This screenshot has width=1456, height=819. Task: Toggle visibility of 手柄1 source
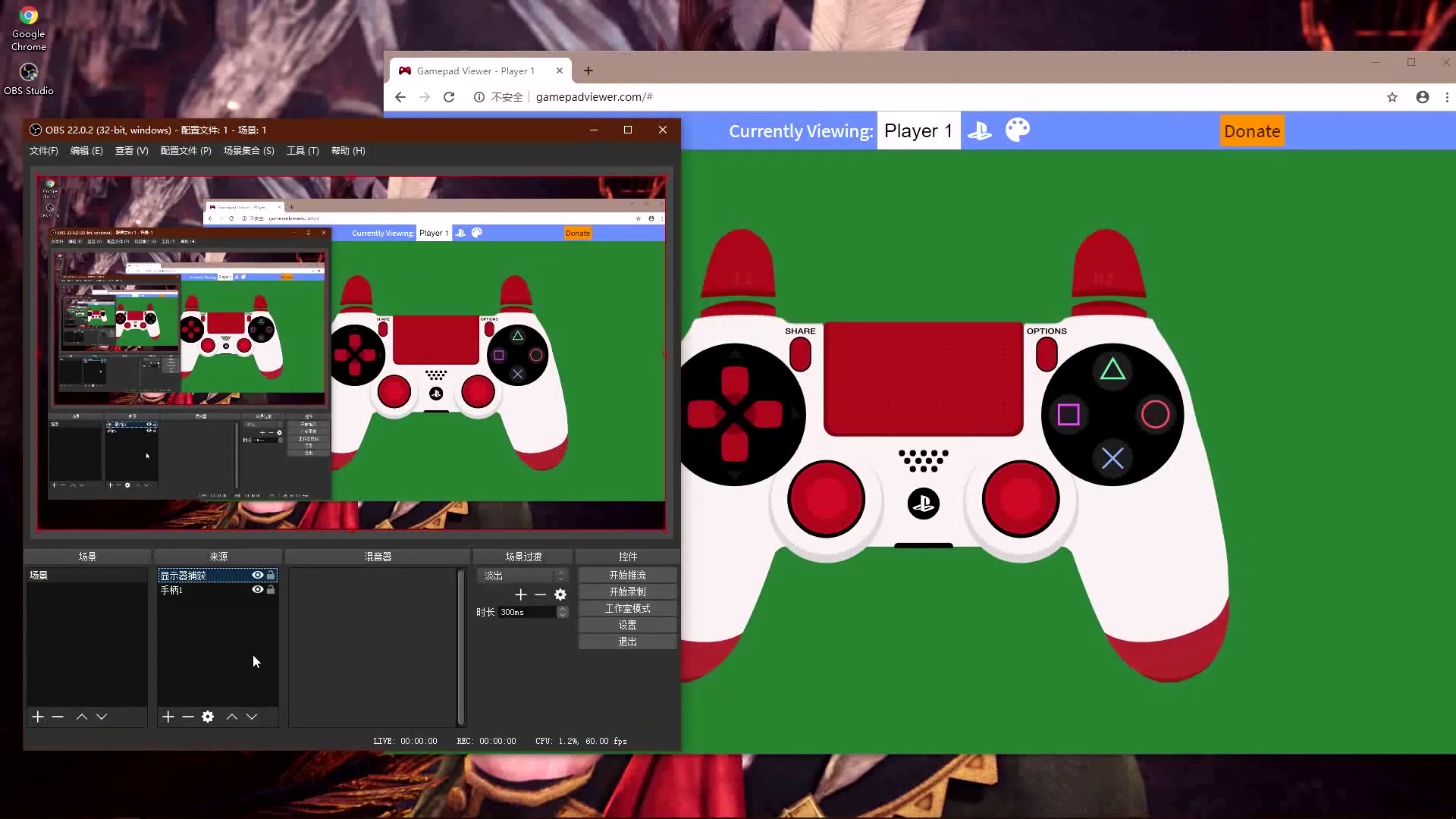pos(257,590)
